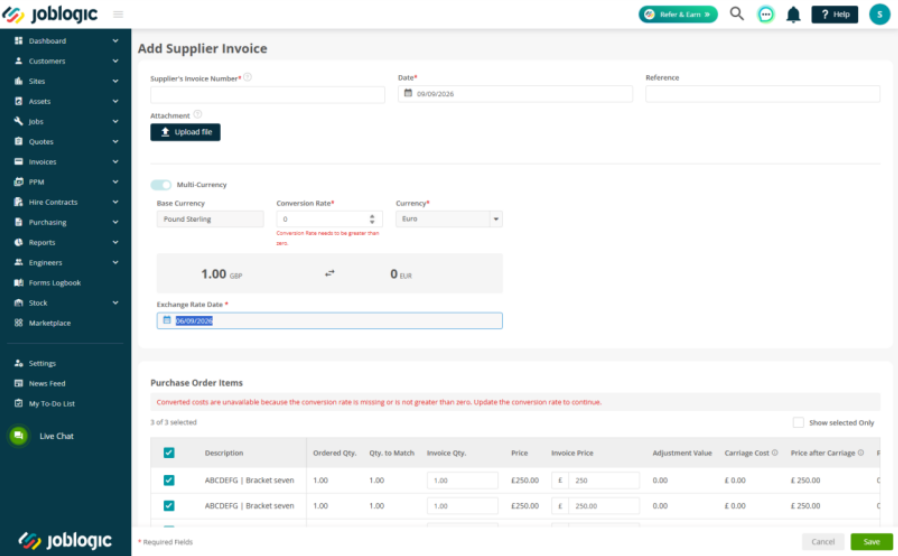
Task: Click the Invoices sidebar icon
Action: 18,161
